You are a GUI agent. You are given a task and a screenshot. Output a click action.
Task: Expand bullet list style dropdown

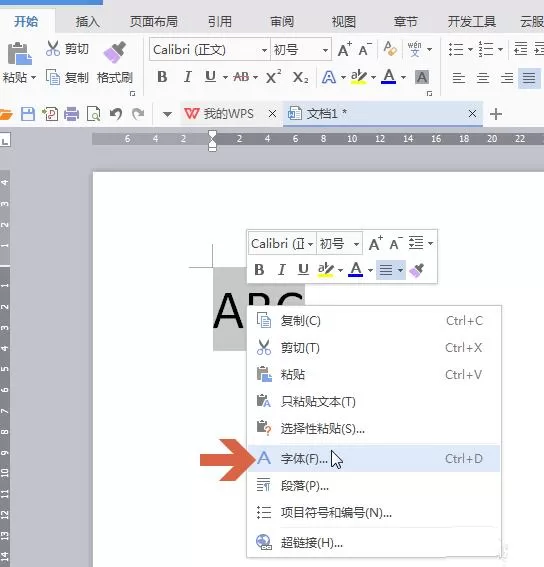coord(470,49)
